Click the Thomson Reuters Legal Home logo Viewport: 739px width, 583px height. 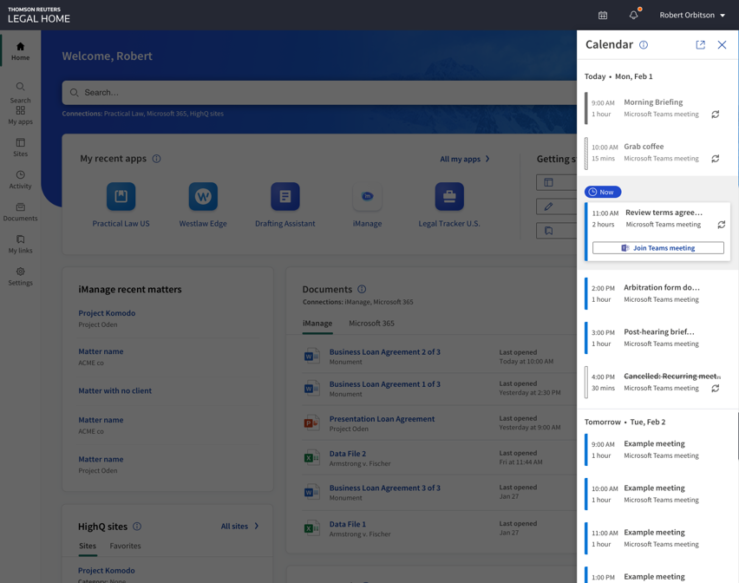(39, 16)
